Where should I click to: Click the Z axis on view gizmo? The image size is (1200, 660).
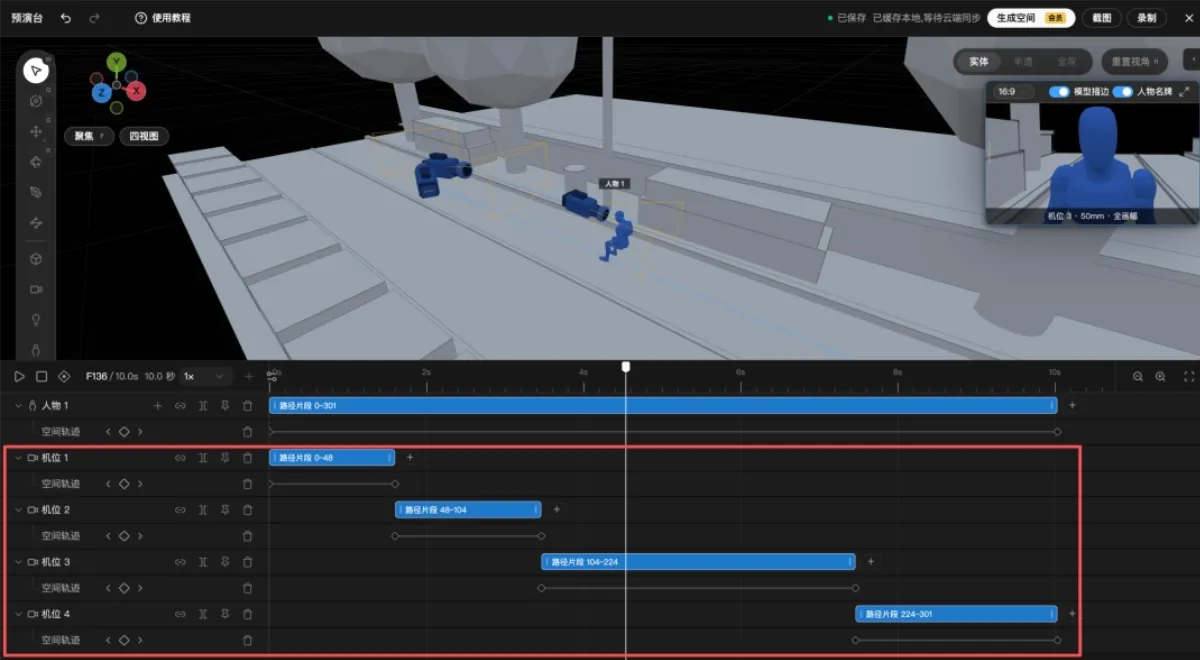(x=101, y=92)
